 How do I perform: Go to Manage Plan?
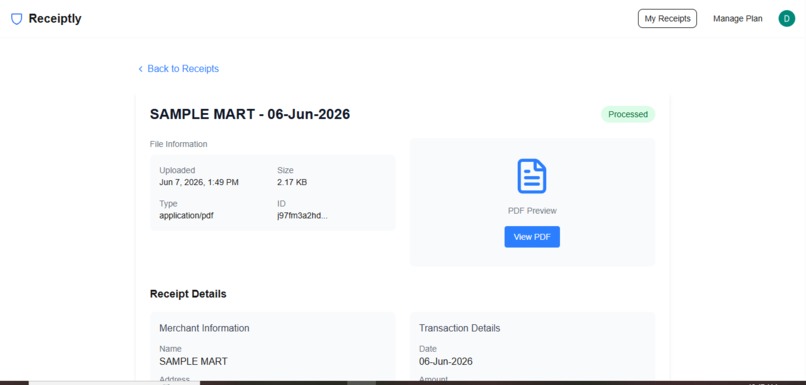pos(738,19)
